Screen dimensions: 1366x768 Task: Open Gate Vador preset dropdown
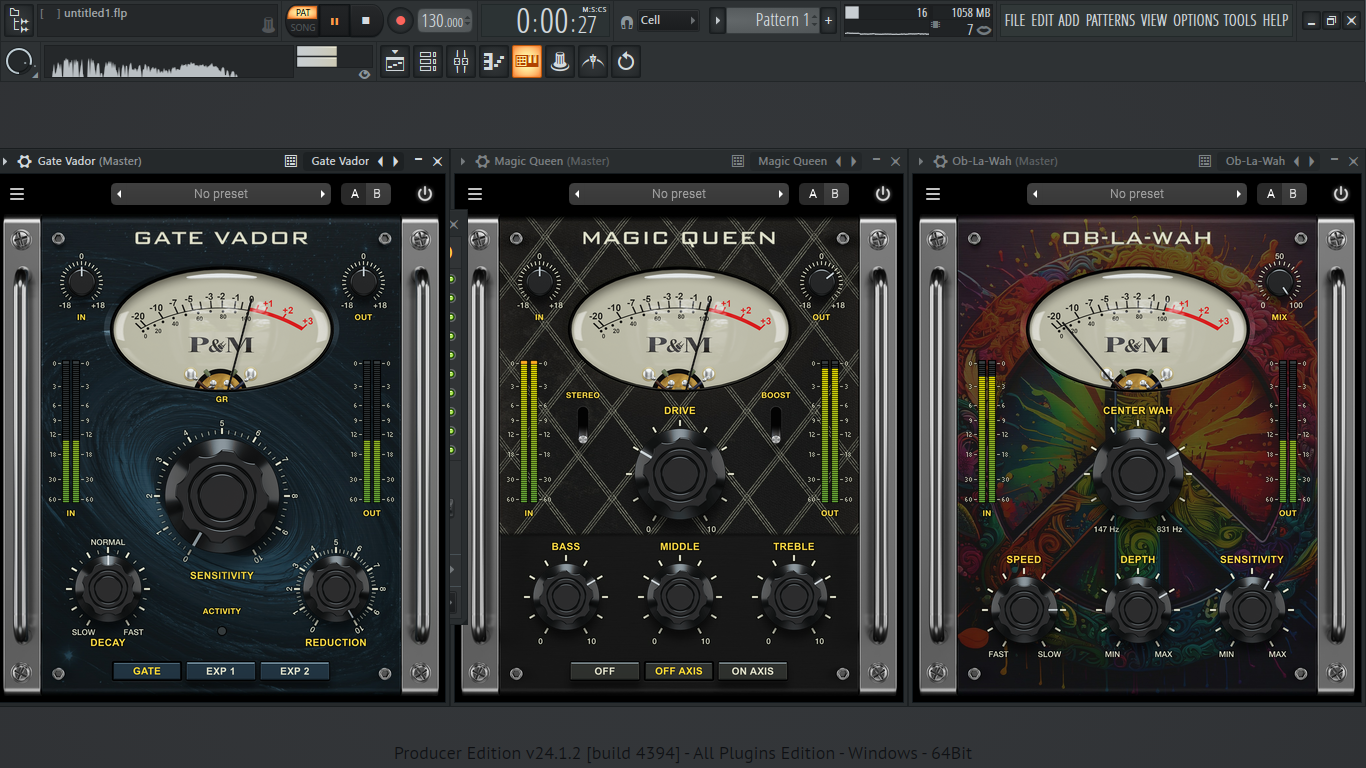coord(221,194)
